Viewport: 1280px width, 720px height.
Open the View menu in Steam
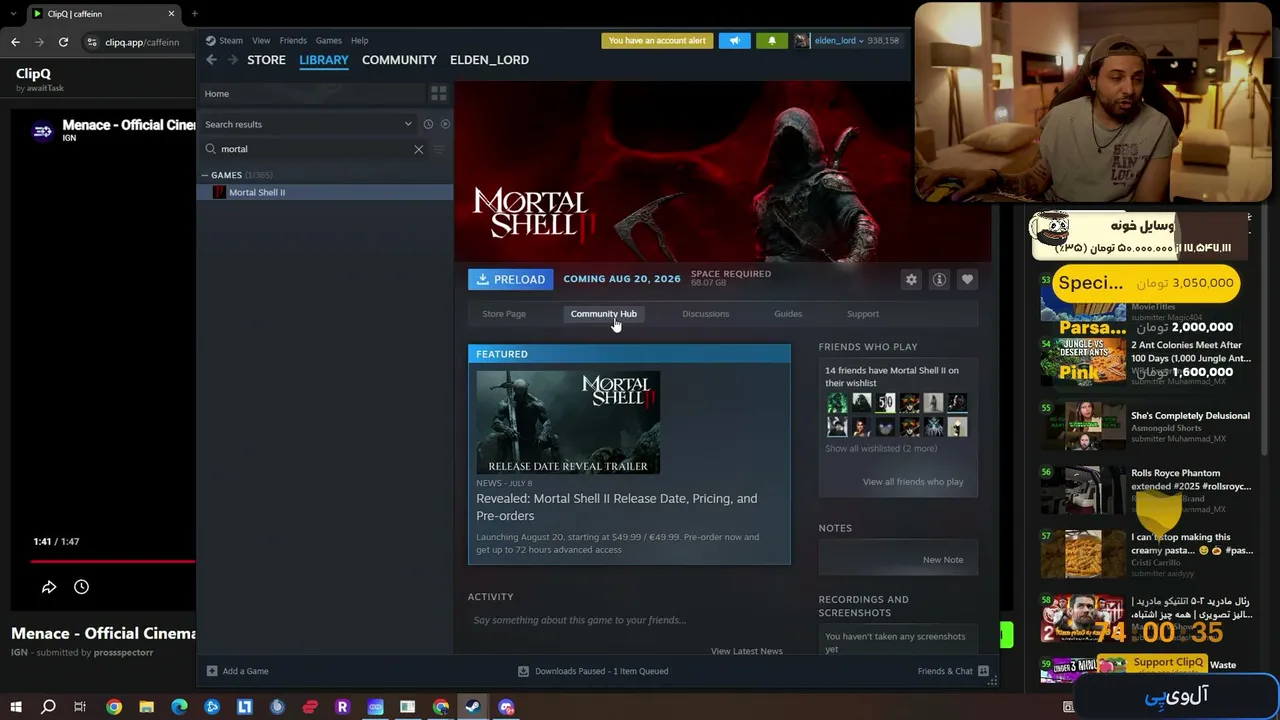tap(261, 41)
